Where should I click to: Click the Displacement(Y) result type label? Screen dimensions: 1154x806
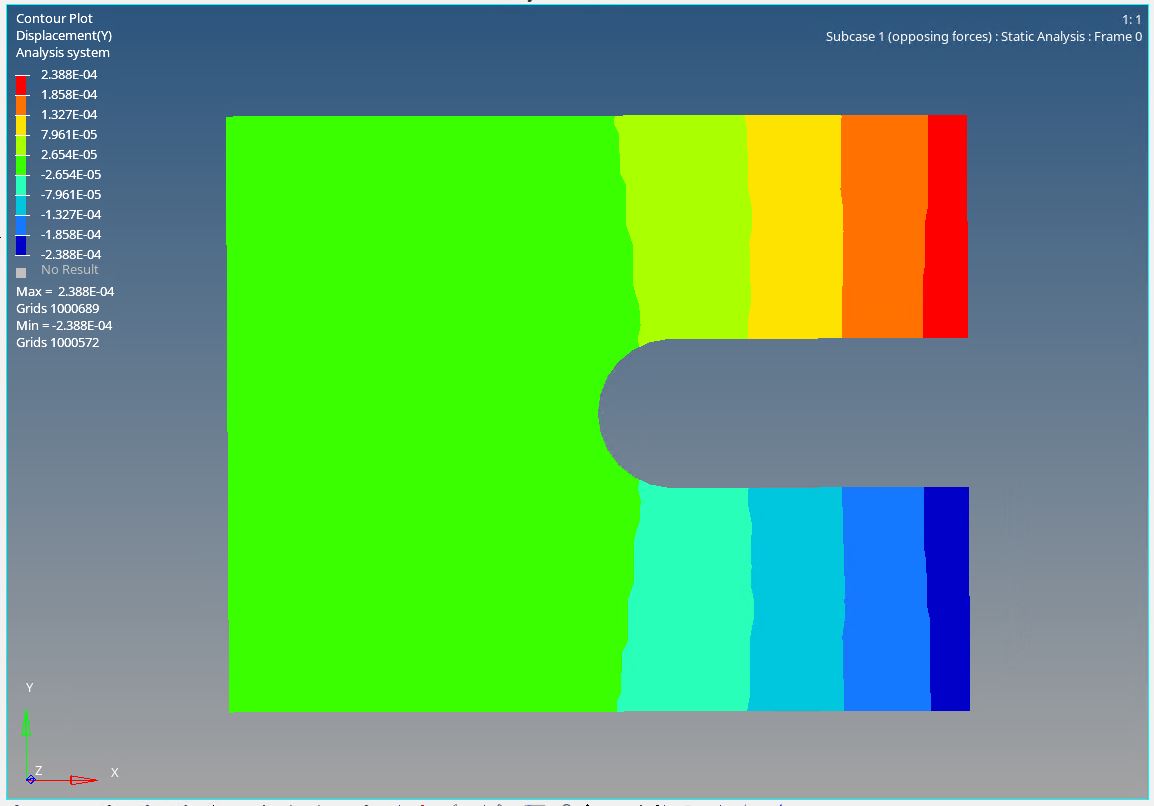[64, 36]
